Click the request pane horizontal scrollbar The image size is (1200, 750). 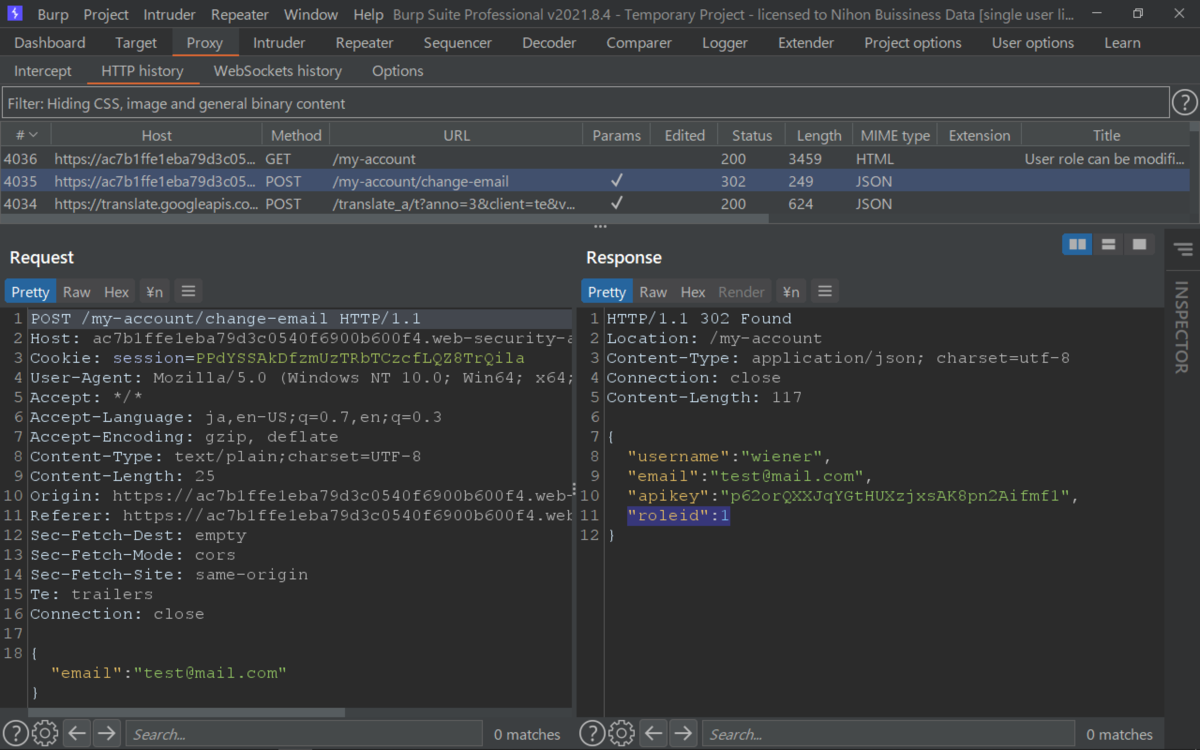click(x=188, y=712)
